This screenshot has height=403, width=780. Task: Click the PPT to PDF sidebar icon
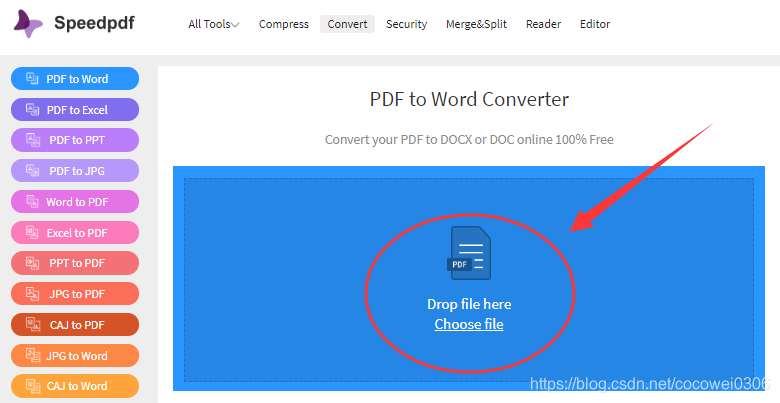coord(33,263)
